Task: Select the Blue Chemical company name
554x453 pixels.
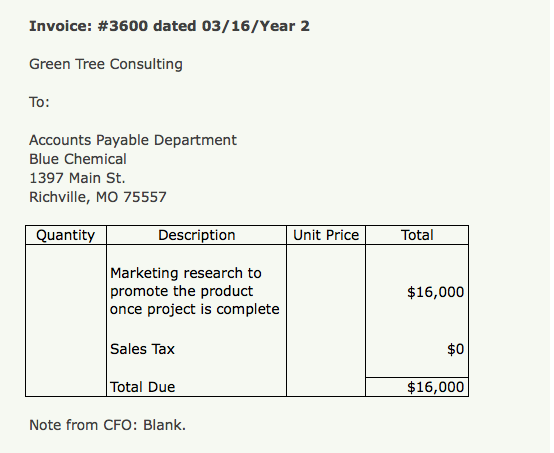Action: 78,159
